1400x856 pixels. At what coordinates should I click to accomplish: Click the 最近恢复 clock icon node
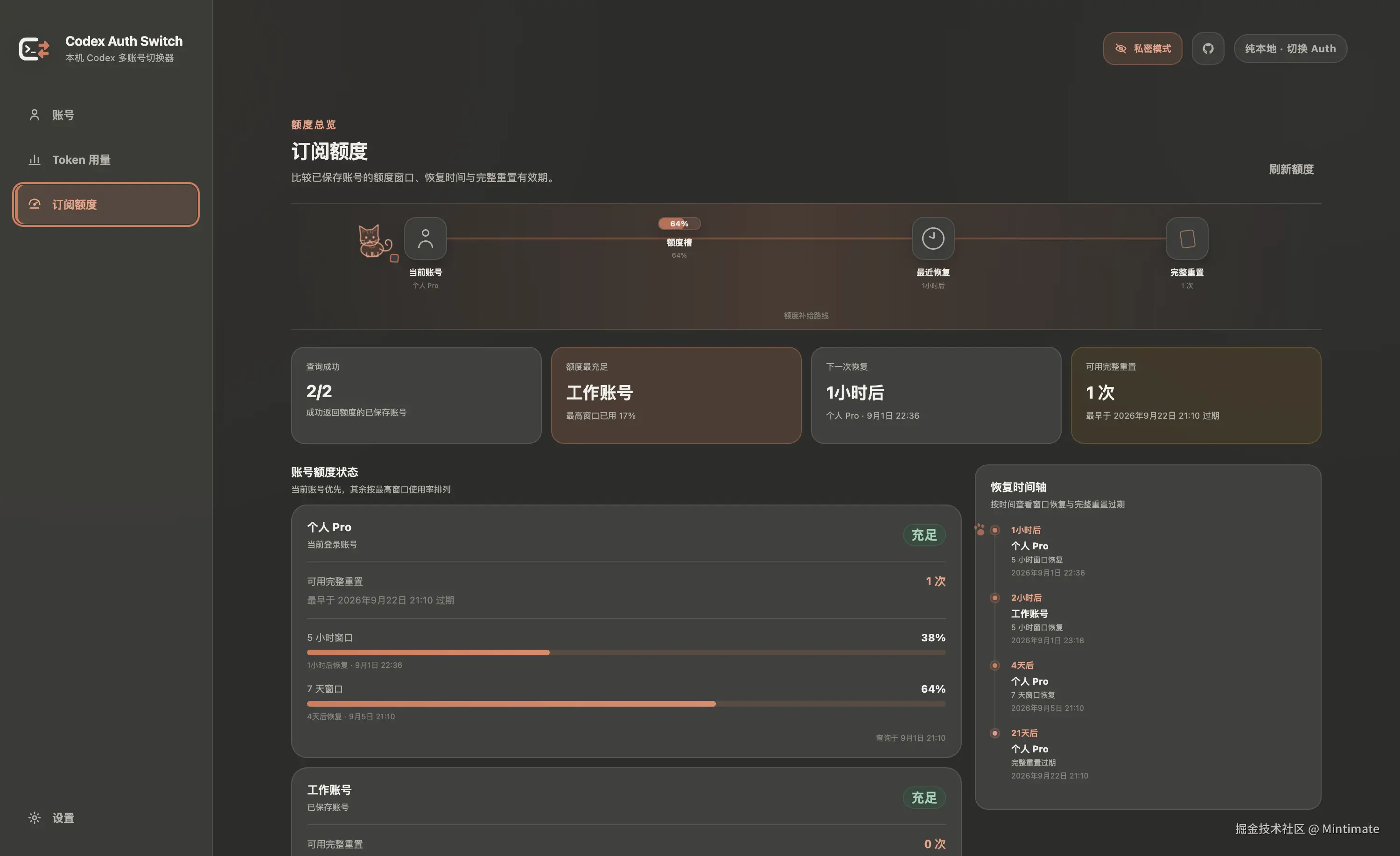(x=933, y=238)
